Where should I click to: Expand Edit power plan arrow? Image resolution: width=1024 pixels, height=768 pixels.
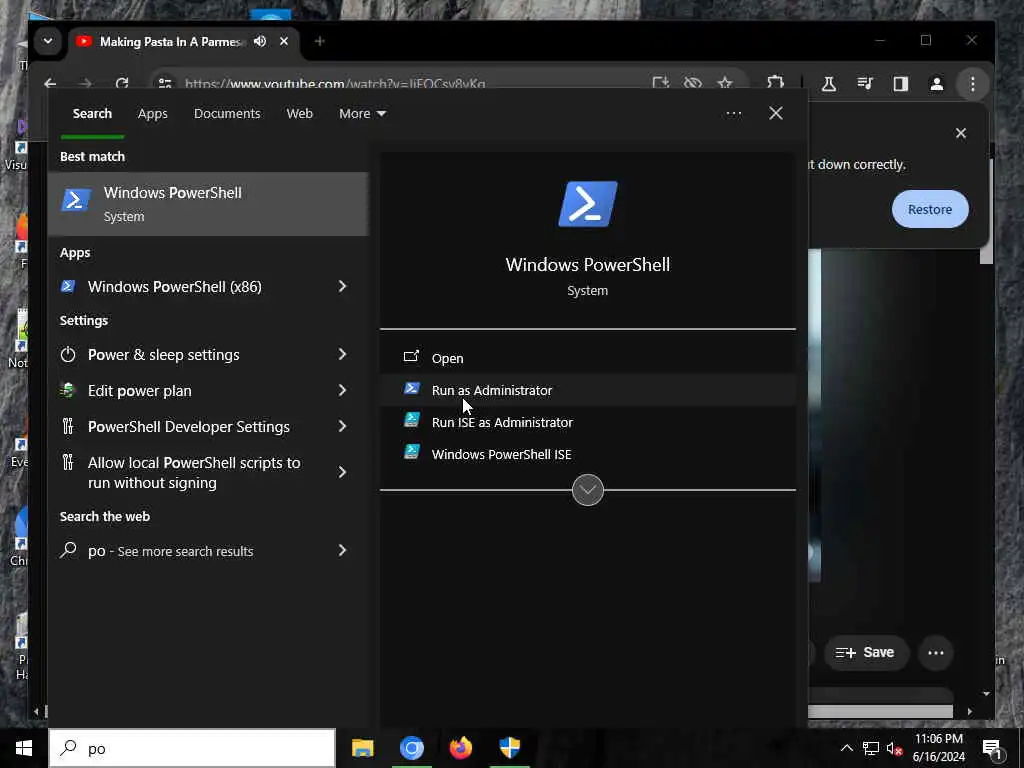[342, 391]
